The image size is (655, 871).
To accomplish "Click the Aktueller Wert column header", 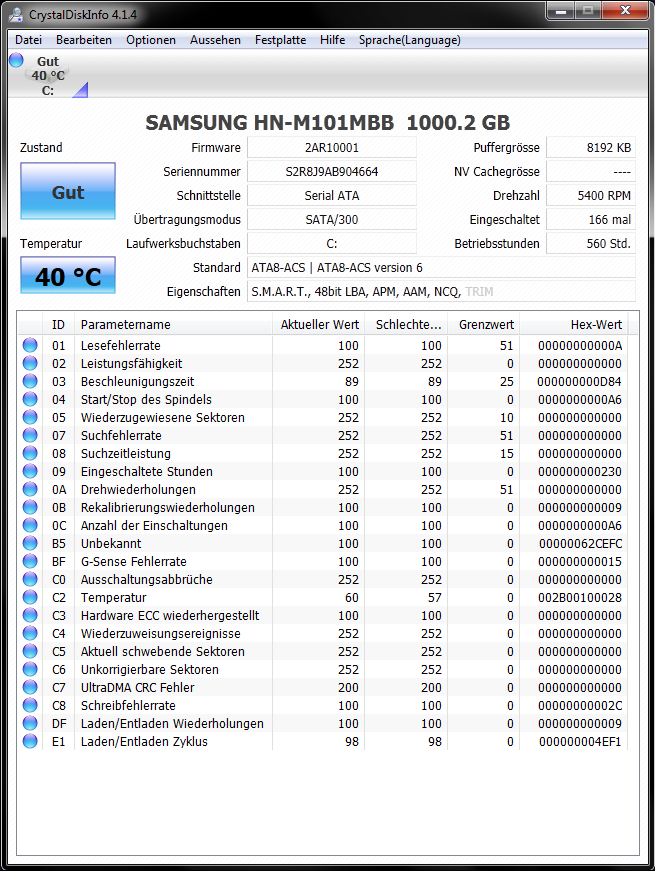I will 319,324.
